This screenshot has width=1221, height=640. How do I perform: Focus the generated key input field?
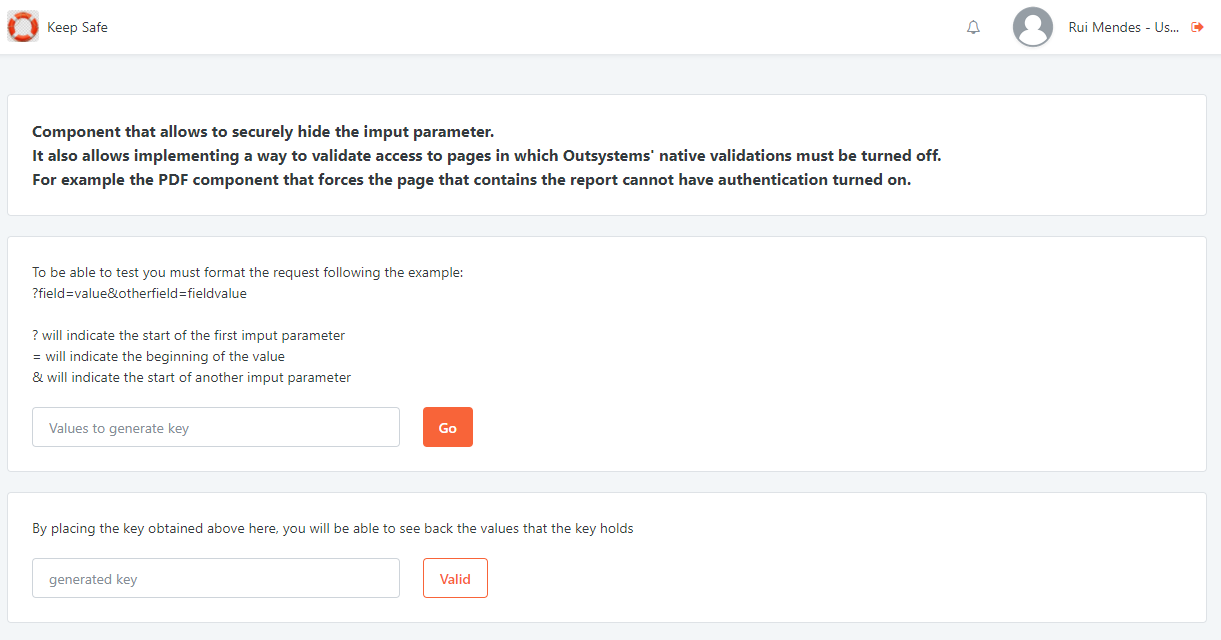coord(215,579)
